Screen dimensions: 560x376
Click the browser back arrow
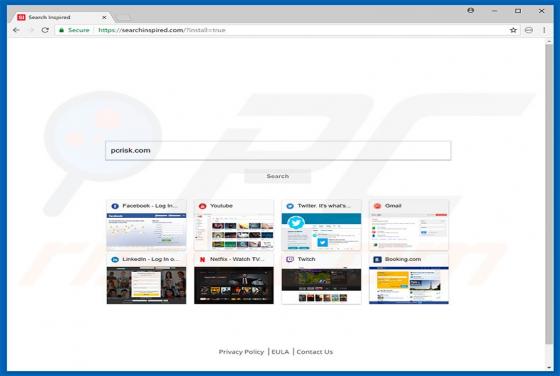click(x=16, y=30)
